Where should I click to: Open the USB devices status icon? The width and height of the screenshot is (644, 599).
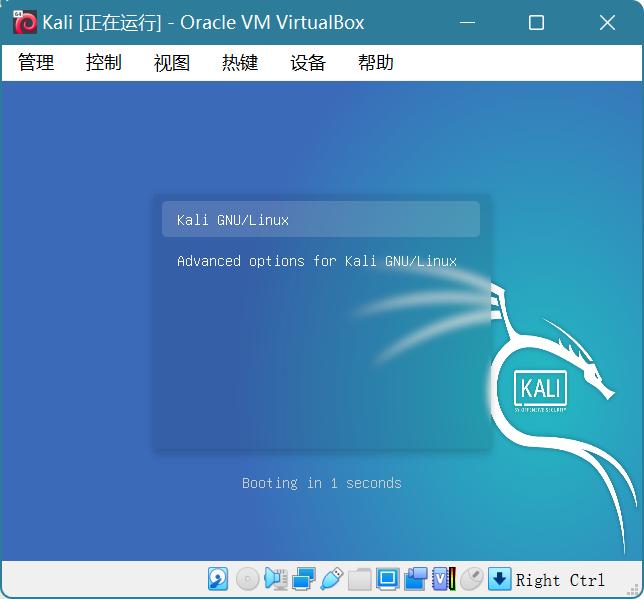click(331, 579)
